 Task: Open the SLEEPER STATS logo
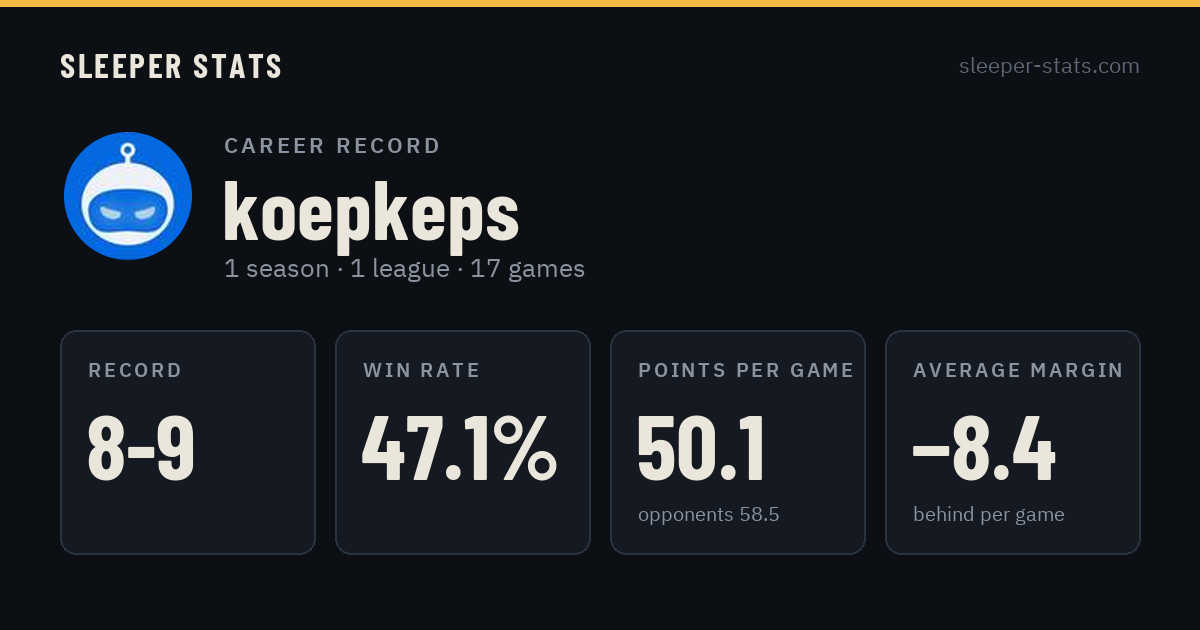[171, 67]
